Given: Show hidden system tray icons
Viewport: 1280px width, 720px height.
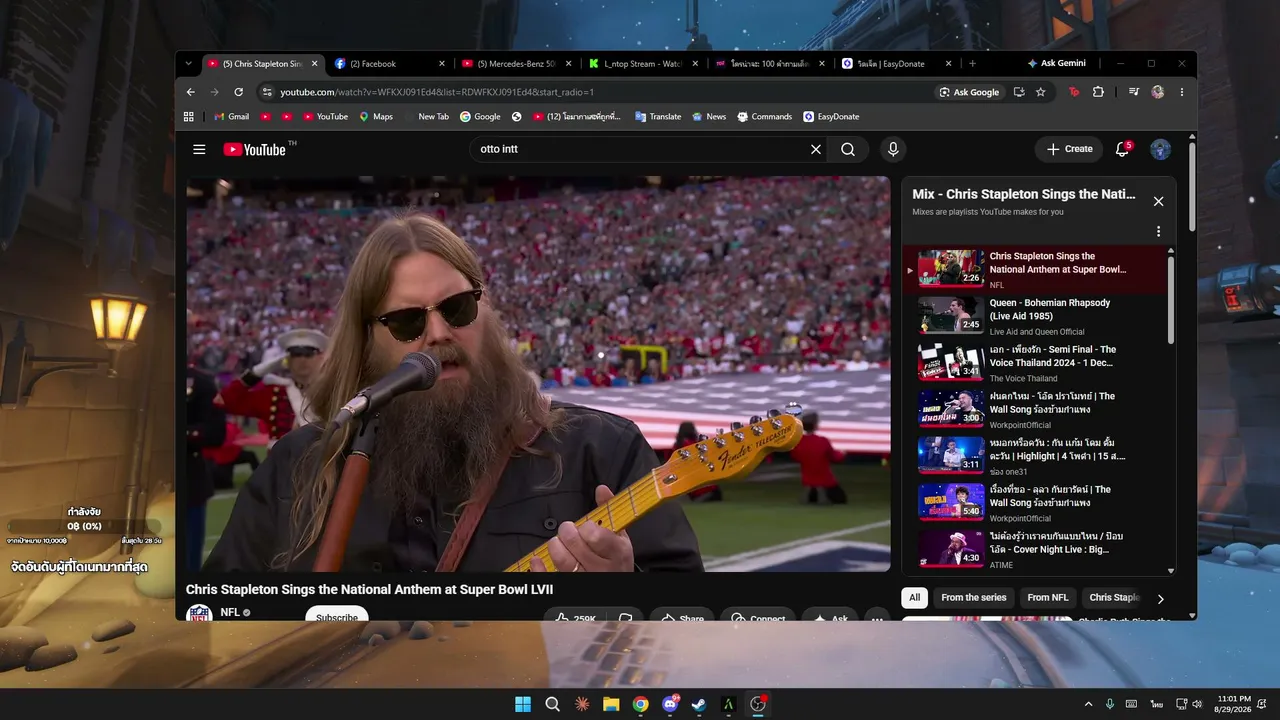Looking at the screenshot, I should [x=1089, y=704].
